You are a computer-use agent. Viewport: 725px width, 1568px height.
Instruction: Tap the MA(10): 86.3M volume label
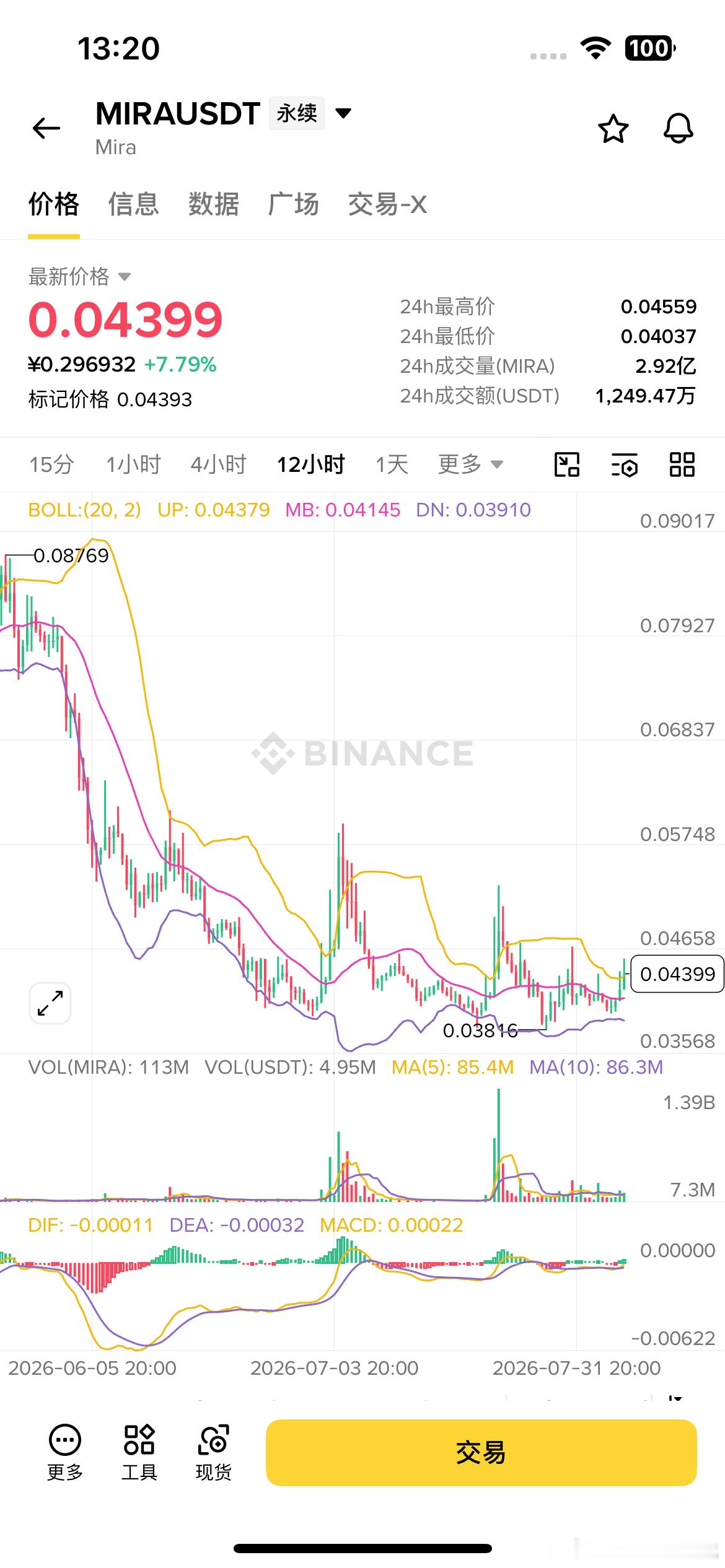[x=596, y=1067]
